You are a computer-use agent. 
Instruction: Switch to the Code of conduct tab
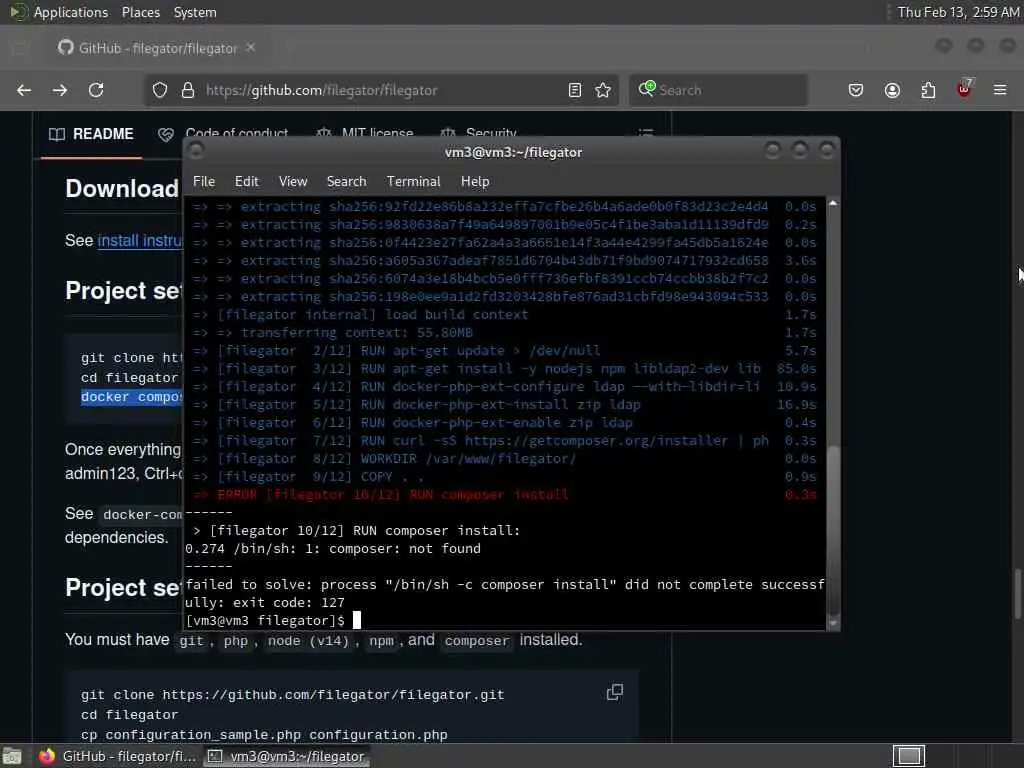point(223,133)
